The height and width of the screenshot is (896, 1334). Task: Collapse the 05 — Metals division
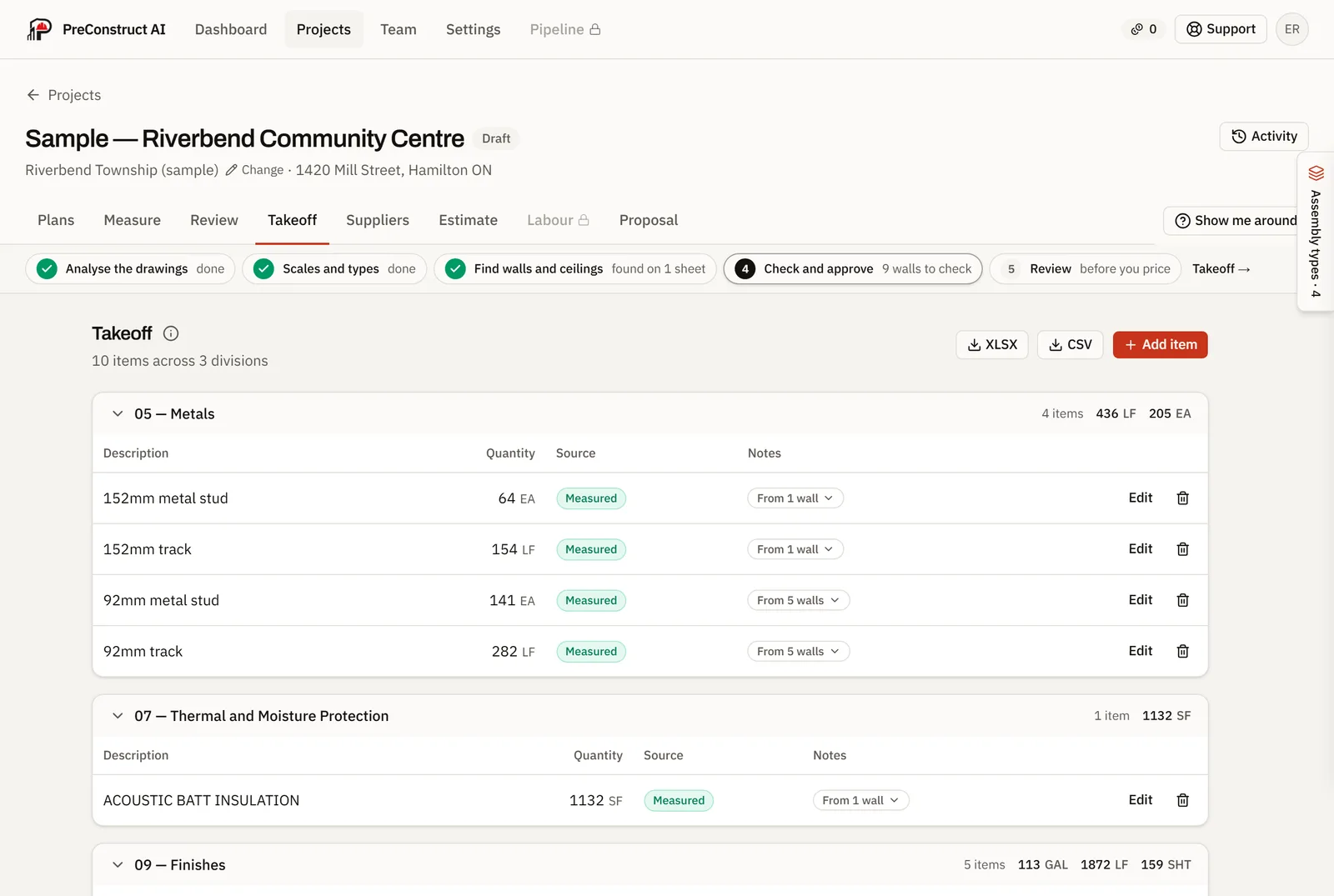point(118,413)
